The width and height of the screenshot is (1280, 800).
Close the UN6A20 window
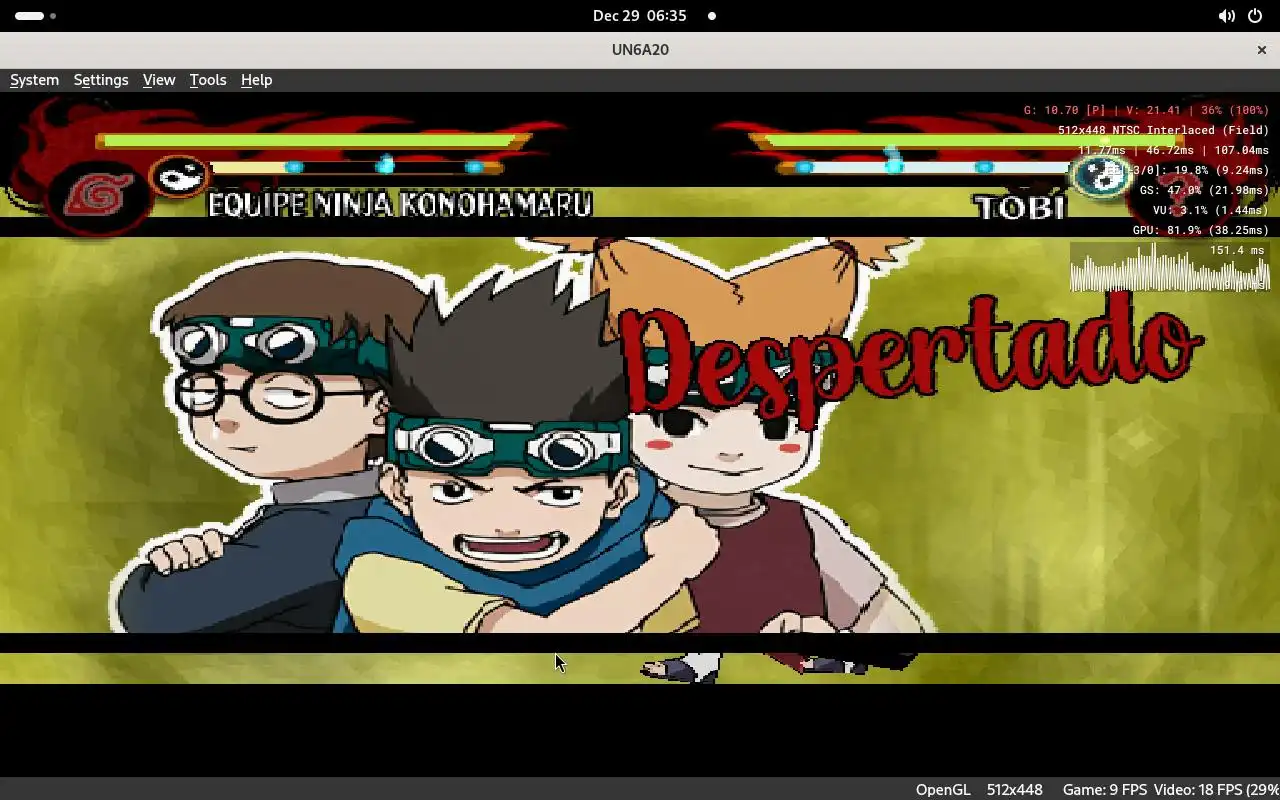(x=1261, y=49)
